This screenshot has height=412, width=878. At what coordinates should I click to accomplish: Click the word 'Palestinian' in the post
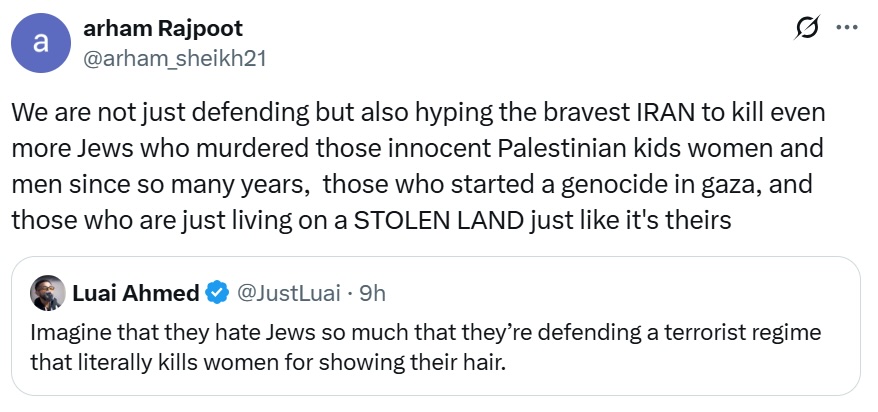pos(556,149)
